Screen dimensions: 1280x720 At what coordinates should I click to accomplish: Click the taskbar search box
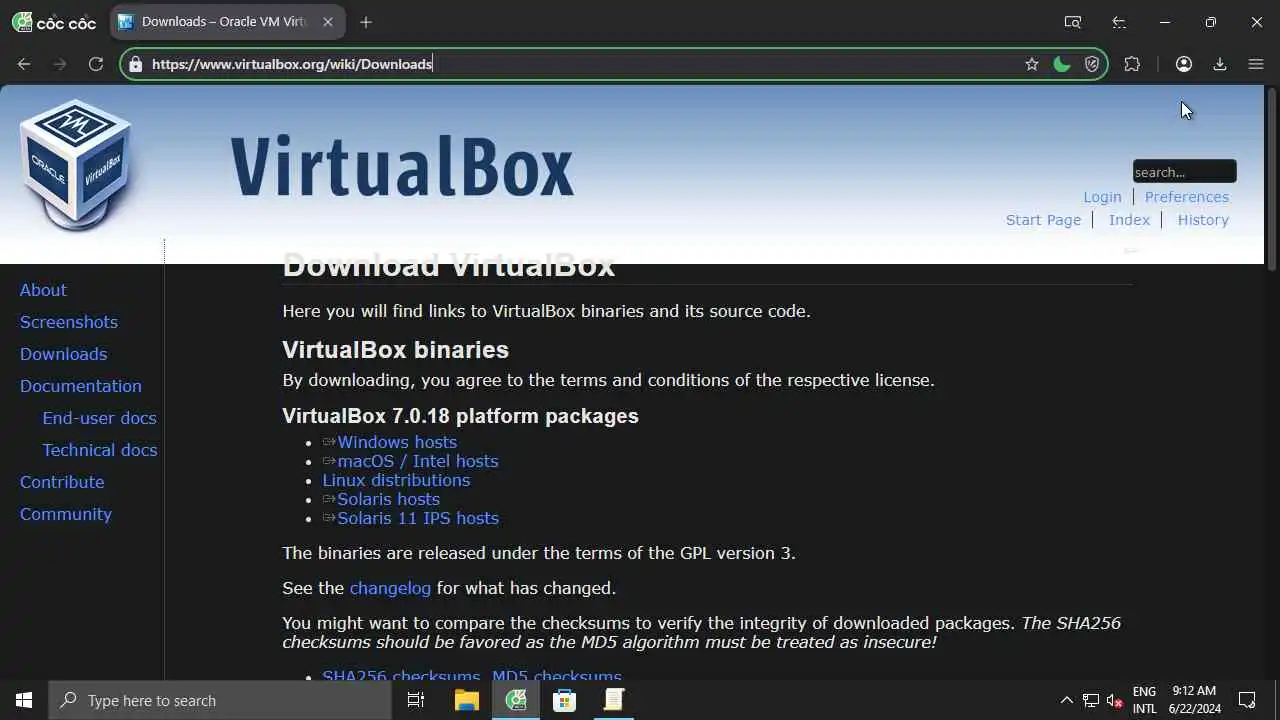tap(220, 700)
